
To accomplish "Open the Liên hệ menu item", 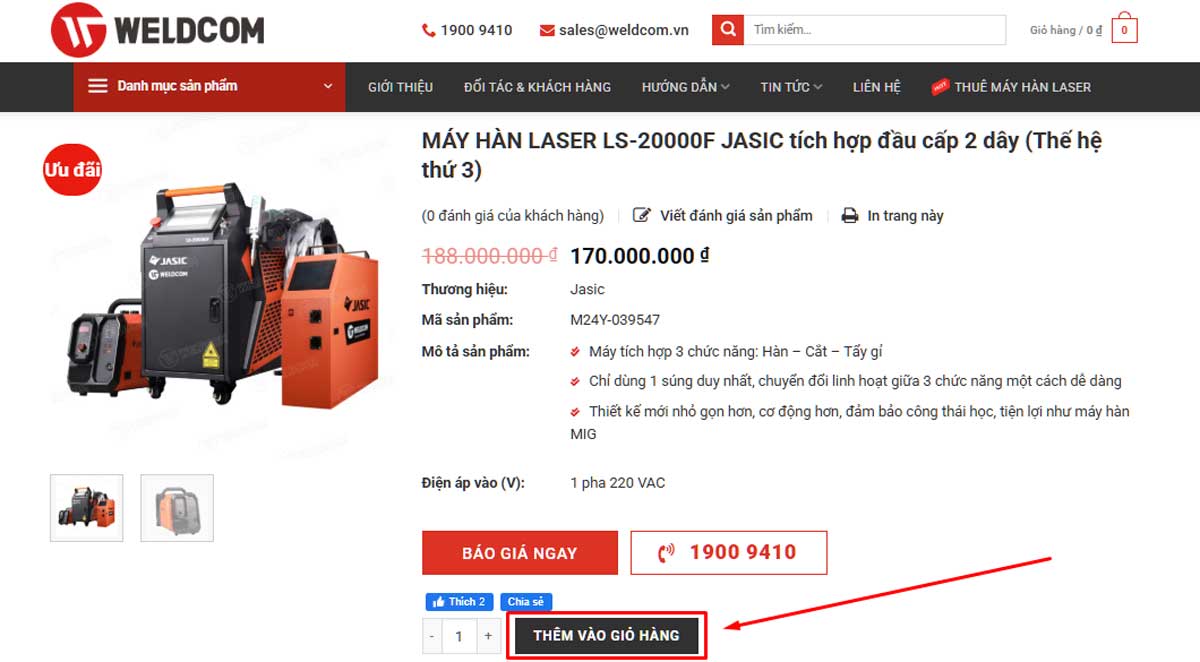I will click(877, 87).
